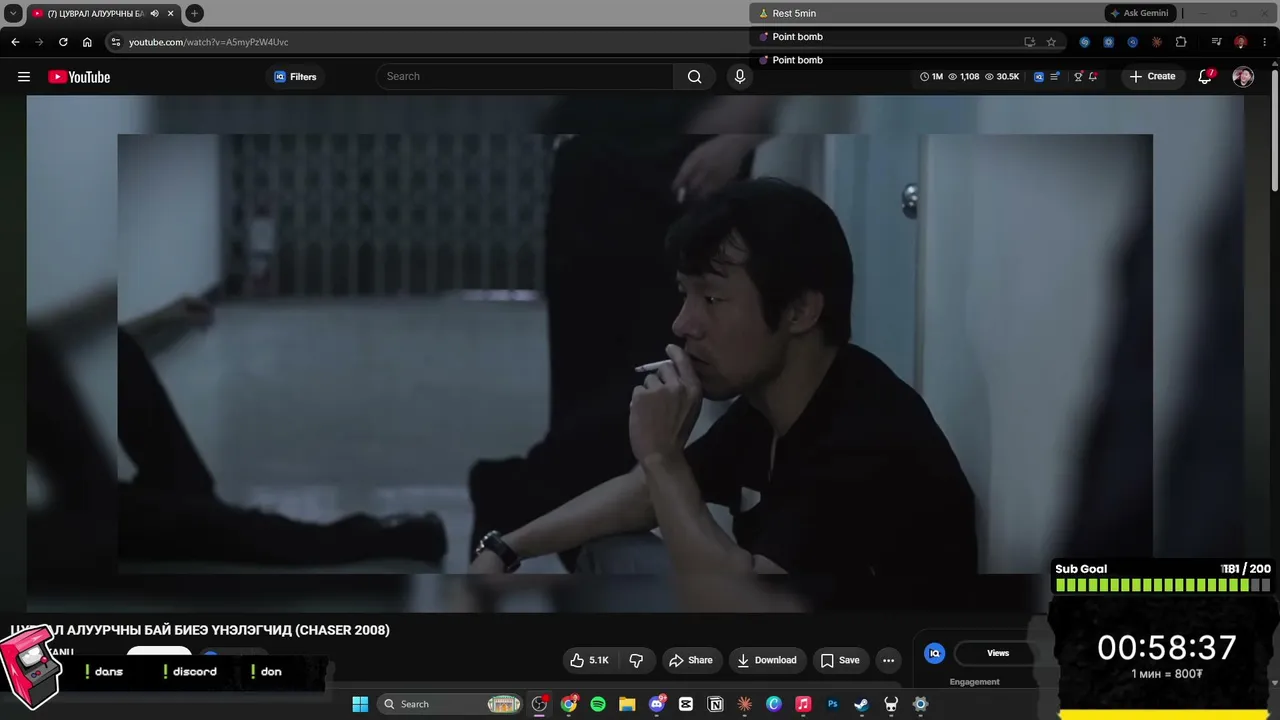Screen dimensions: 1280x720
Task: Share this video
Action: (x=691, y=660)
